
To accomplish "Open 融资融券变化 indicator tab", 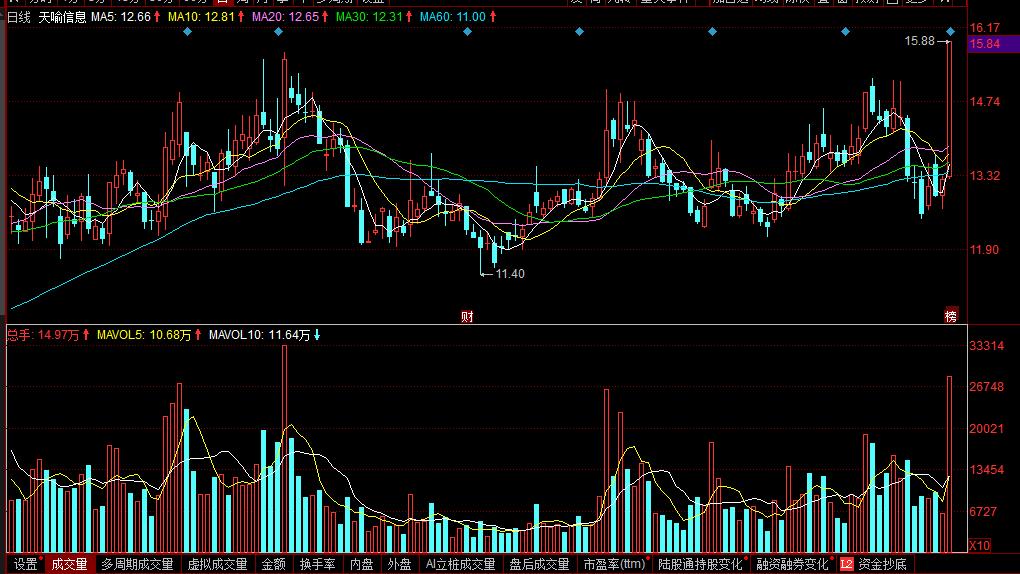I will pos(792,564).
